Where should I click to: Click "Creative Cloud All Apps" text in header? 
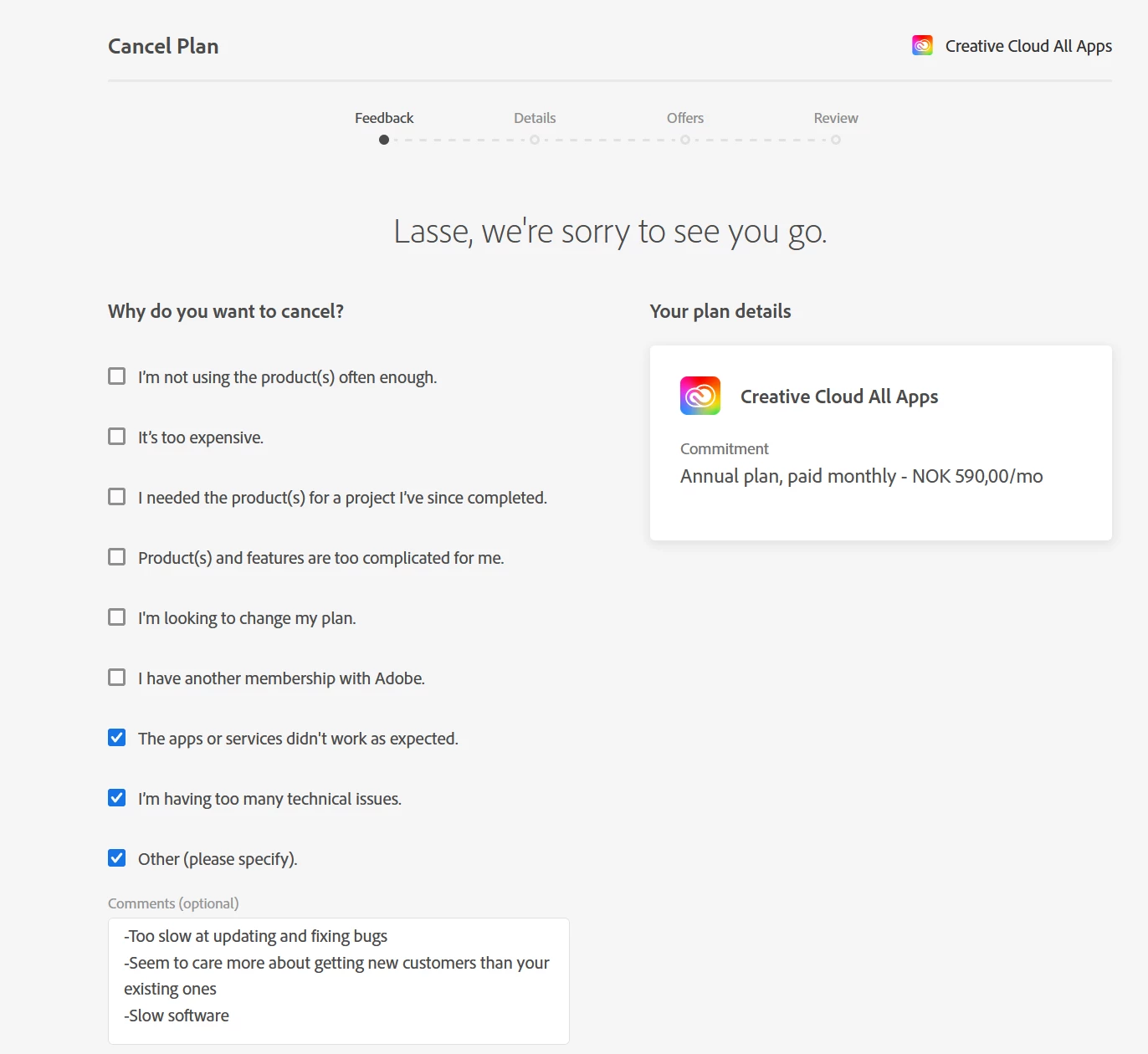1028,46
